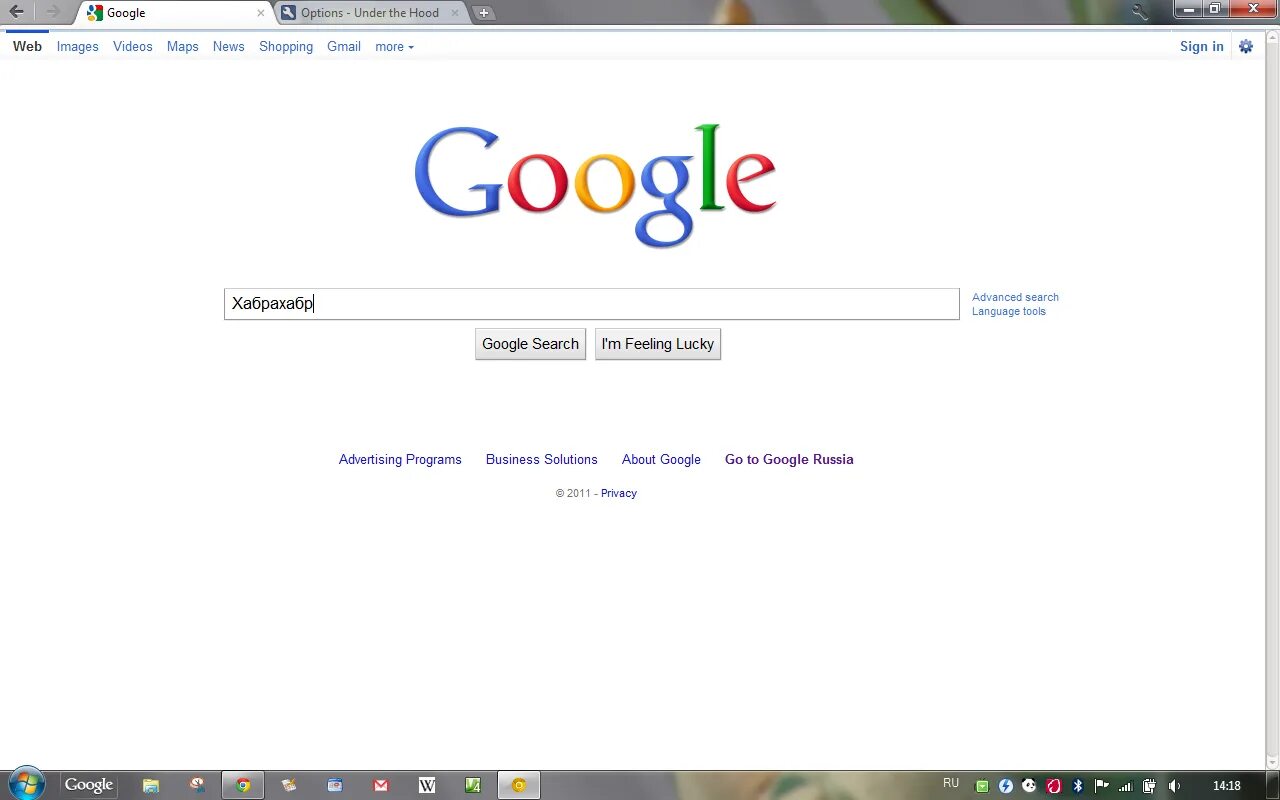Open Advanced search link
Image resolution: width=1280 pixels, height=800 pixels.
point(1015,297)
